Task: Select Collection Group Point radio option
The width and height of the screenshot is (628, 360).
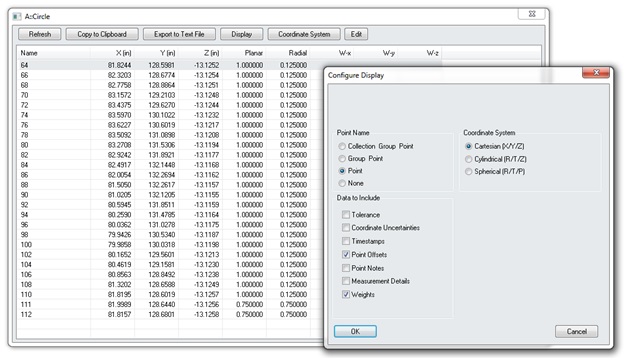Action: pos(342,147)
